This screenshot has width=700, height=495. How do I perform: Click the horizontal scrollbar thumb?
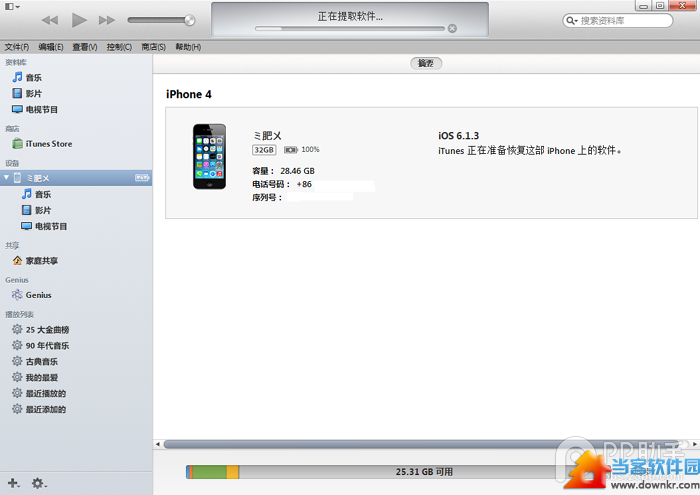[x=422, y=444]
